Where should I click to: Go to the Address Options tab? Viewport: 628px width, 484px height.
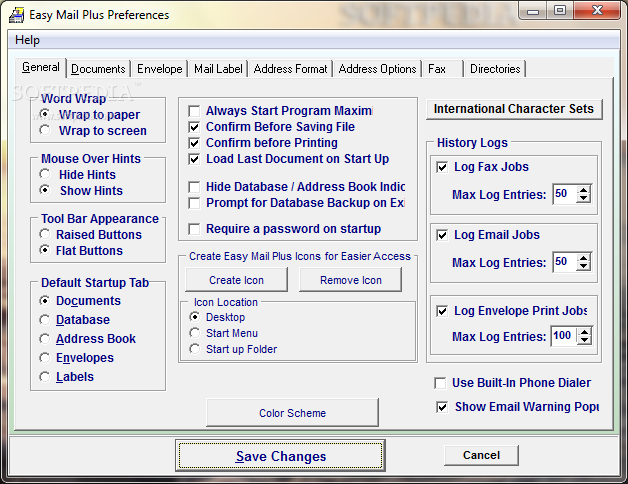(377, 69)
